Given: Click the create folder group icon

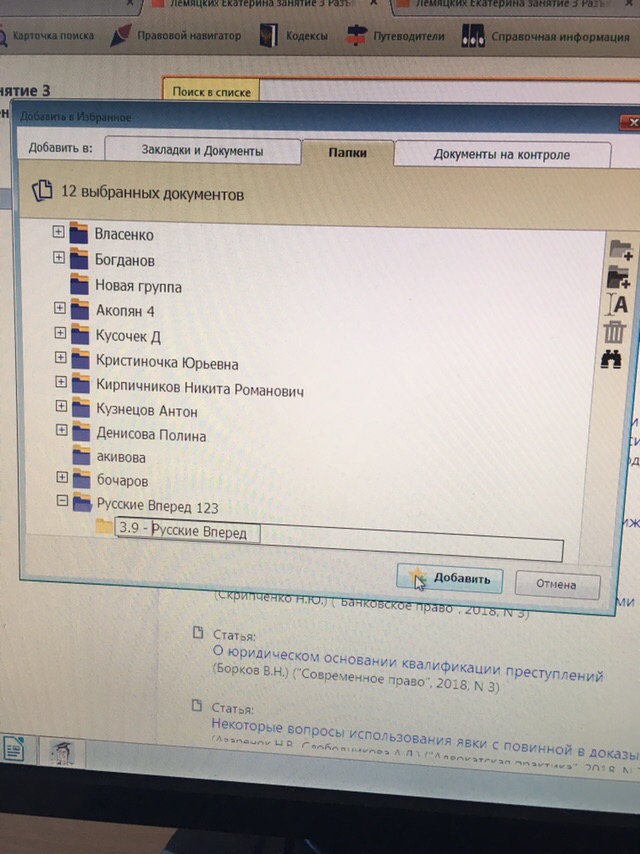Looking at the screenshot, I should point(619,277).
